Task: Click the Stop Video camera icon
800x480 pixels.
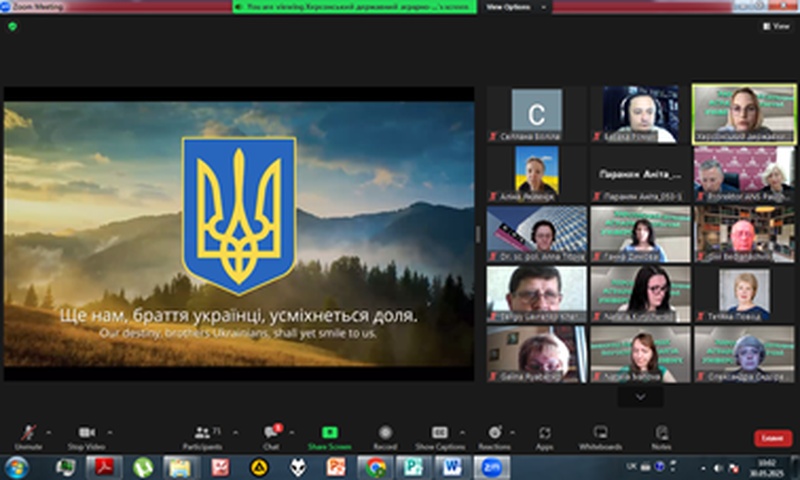Action: click(x=86, y=433)
